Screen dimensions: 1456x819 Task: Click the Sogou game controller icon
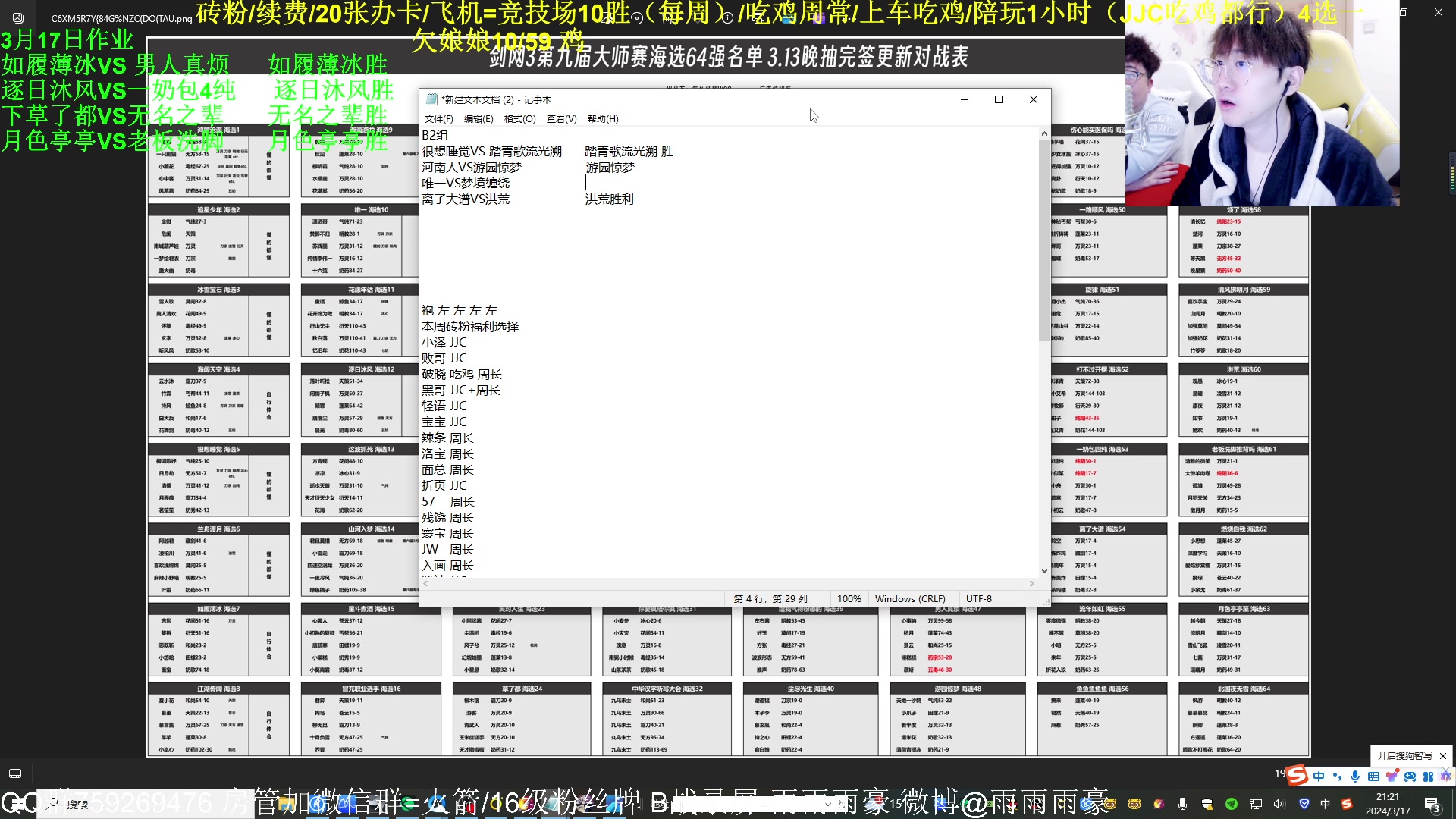(x=1410, y=777)
